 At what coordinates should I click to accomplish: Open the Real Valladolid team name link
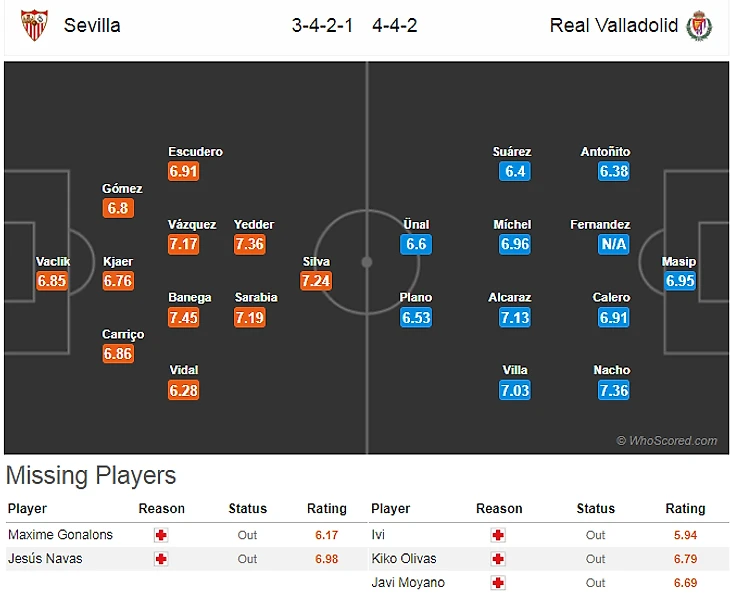point(614,25)
